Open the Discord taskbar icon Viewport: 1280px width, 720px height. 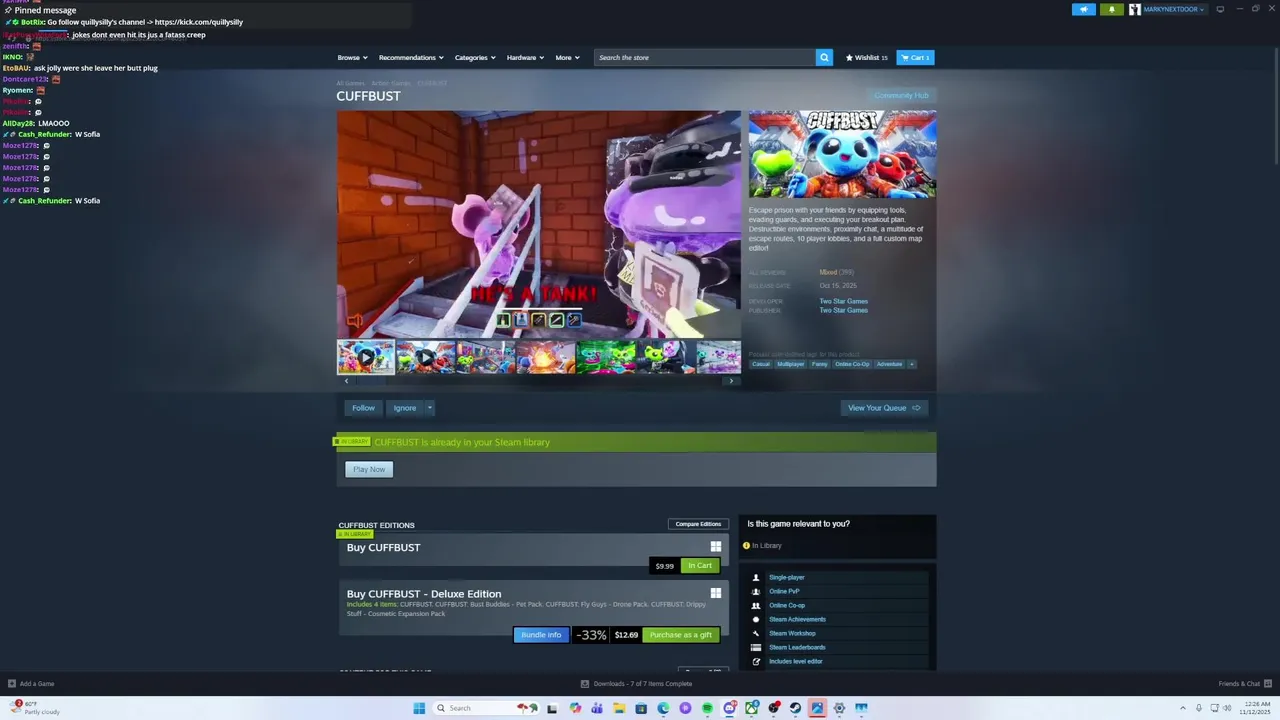[x=730, y=708]
